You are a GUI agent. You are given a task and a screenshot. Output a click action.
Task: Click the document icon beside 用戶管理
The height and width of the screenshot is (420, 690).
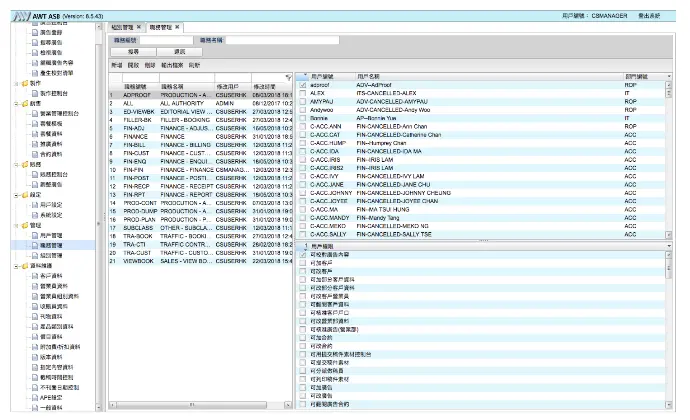pos(35,236)
